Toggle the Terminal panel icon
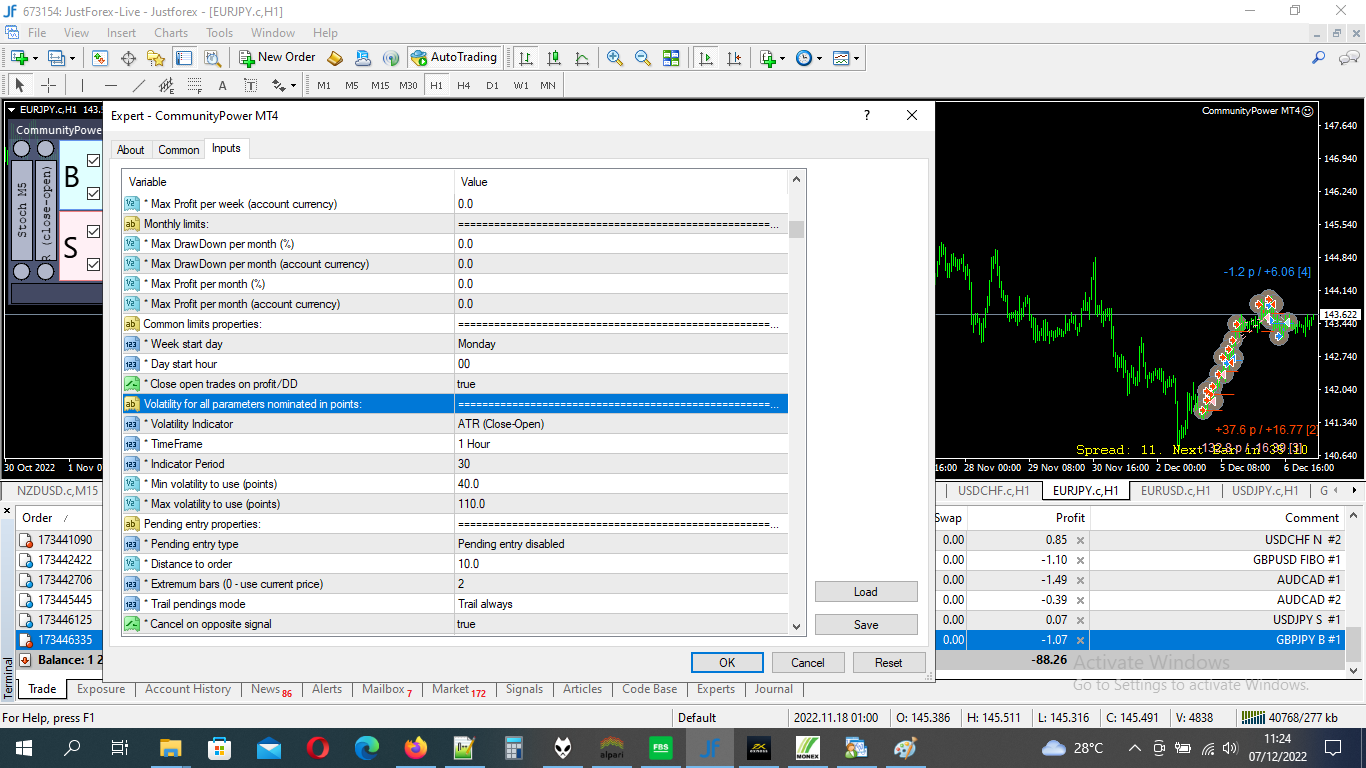1366x768 pixels. tap(184, 58)
